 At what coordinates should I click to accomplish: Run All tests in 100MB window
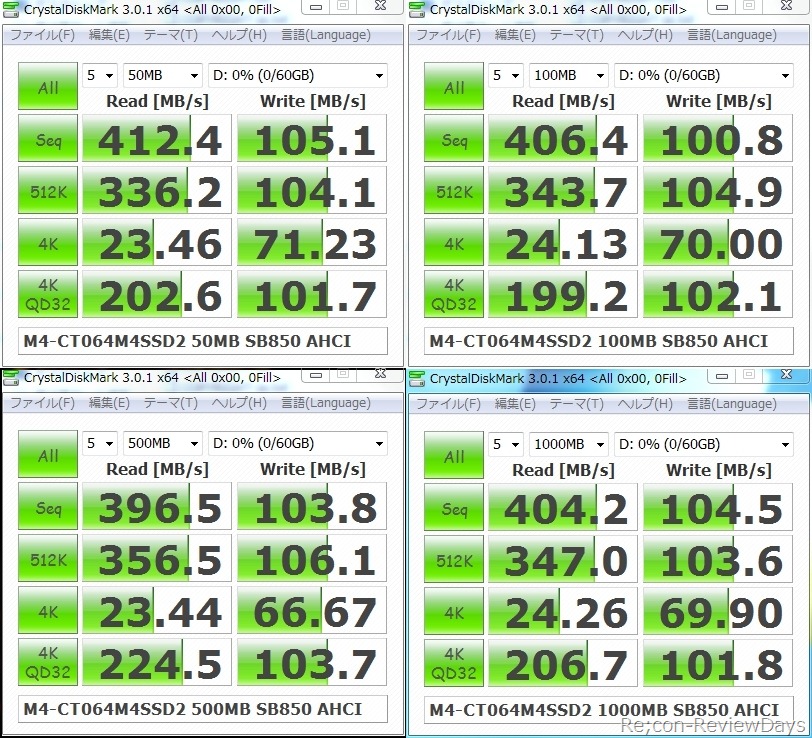[x=454, y=86]
